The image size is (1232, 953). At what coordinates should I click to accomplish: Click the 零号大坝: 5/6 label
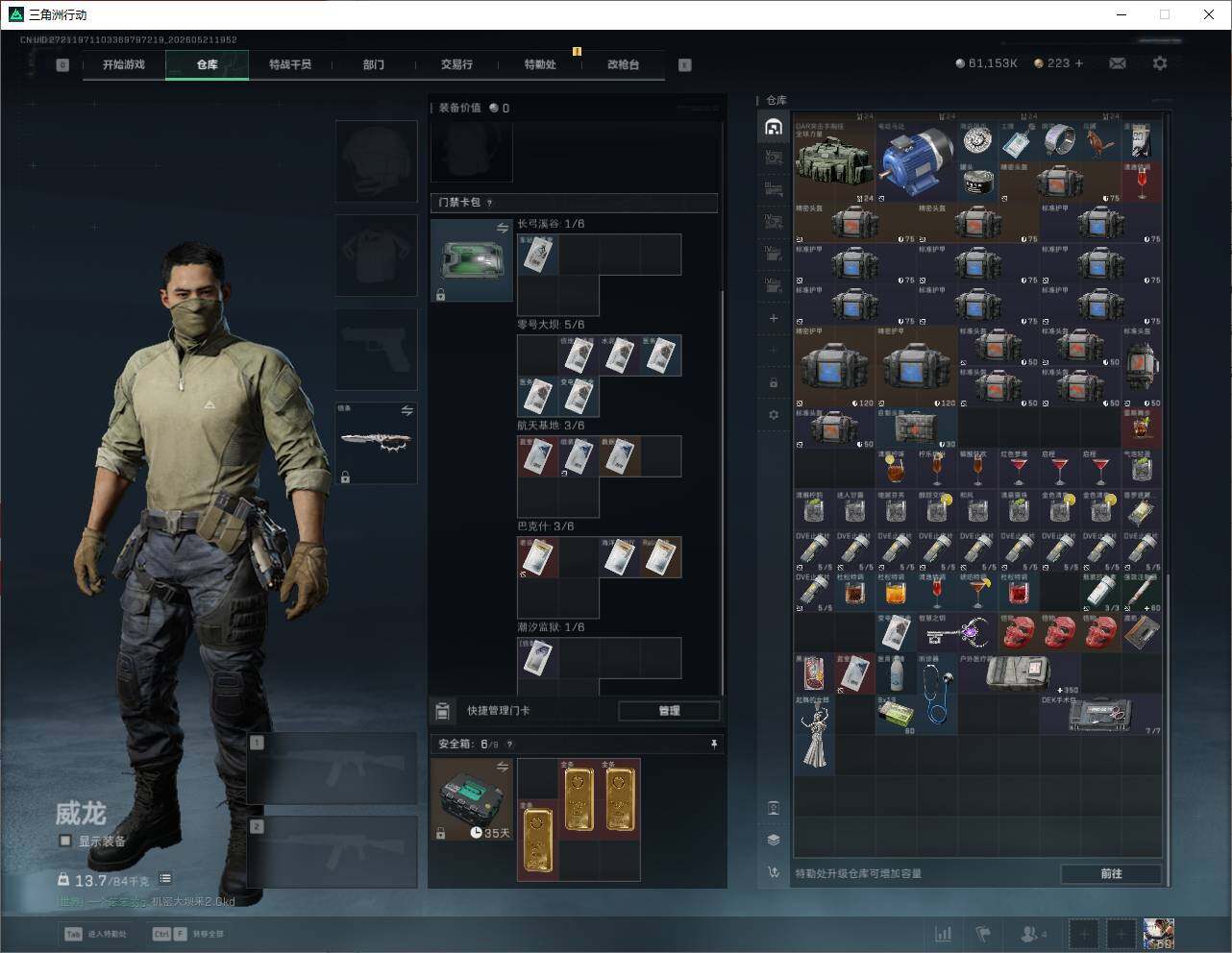click(551, 325)
